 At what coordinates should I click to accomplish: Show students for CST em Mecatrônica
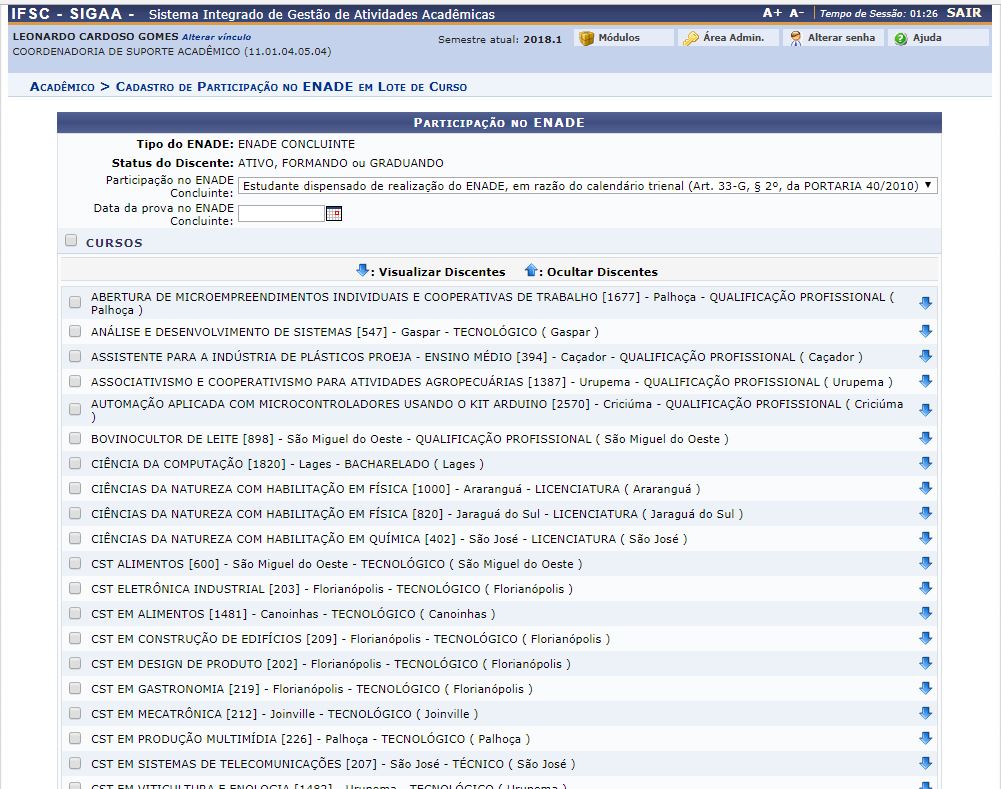tap(925, 714)
